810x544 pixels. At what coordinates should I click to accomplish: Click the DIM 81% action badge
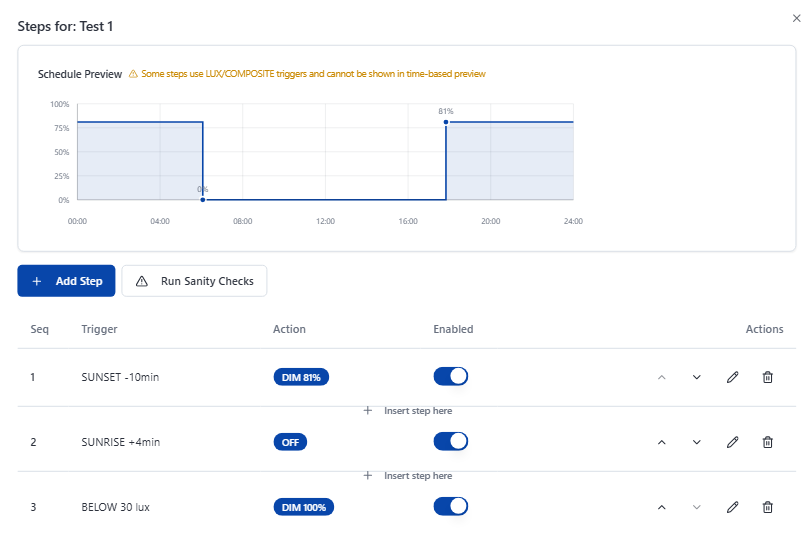pyautogui.click(x=301, y=378)
